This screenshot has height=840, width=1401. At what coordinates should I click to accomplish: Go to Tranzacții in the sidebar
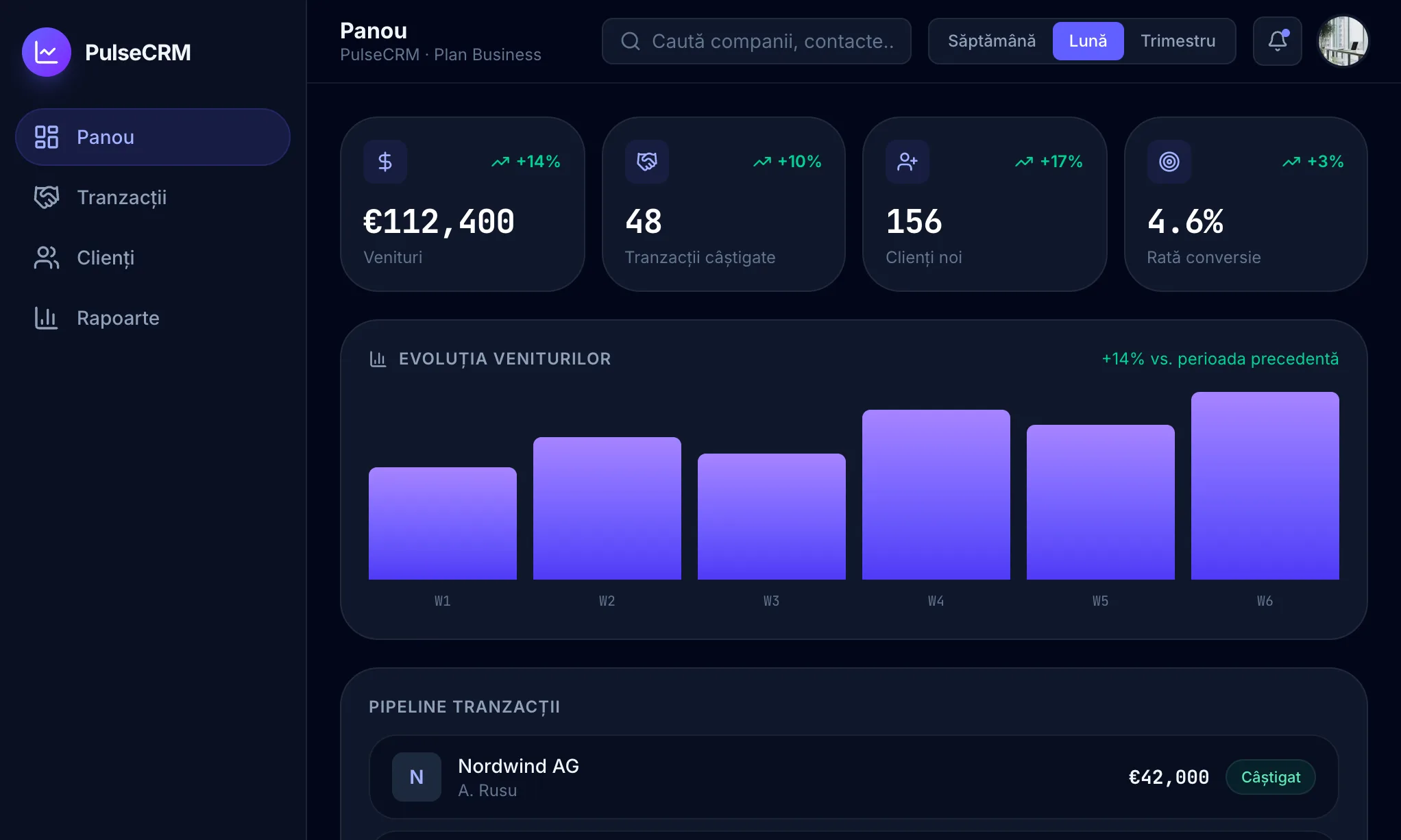pyautogui.click(x=153, y=197)
